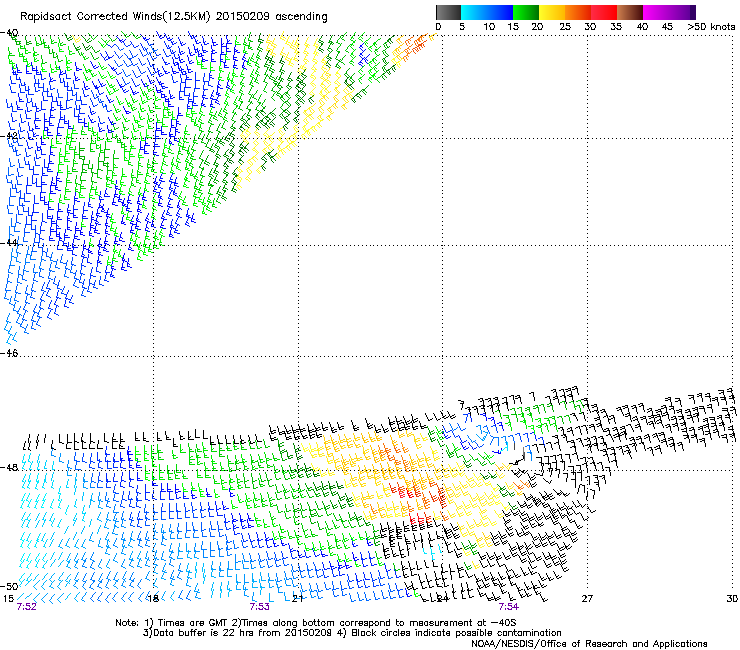The width and height of the screenshot is (740, 650).
Task: Click the -42 latitude axis label
Action: pyautogui.click(x=9, y=136)
